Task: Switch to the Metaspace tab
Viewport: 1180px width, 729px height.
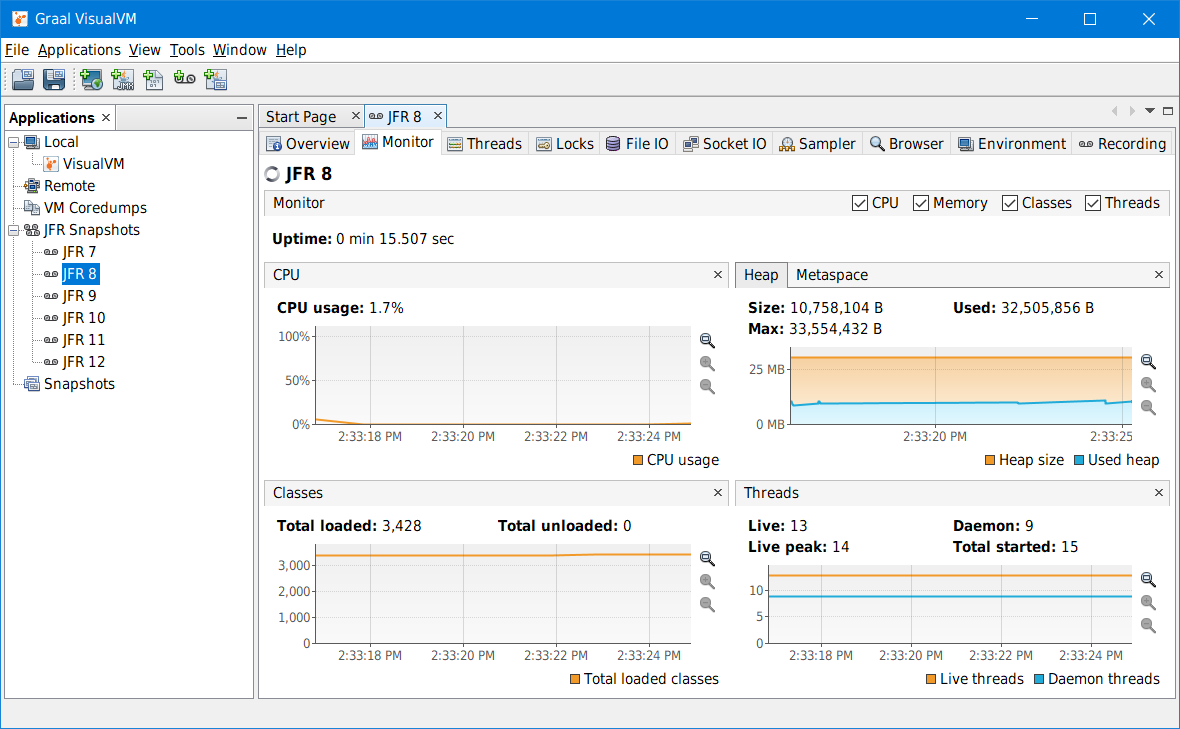Action: click(x=831, y=275)
